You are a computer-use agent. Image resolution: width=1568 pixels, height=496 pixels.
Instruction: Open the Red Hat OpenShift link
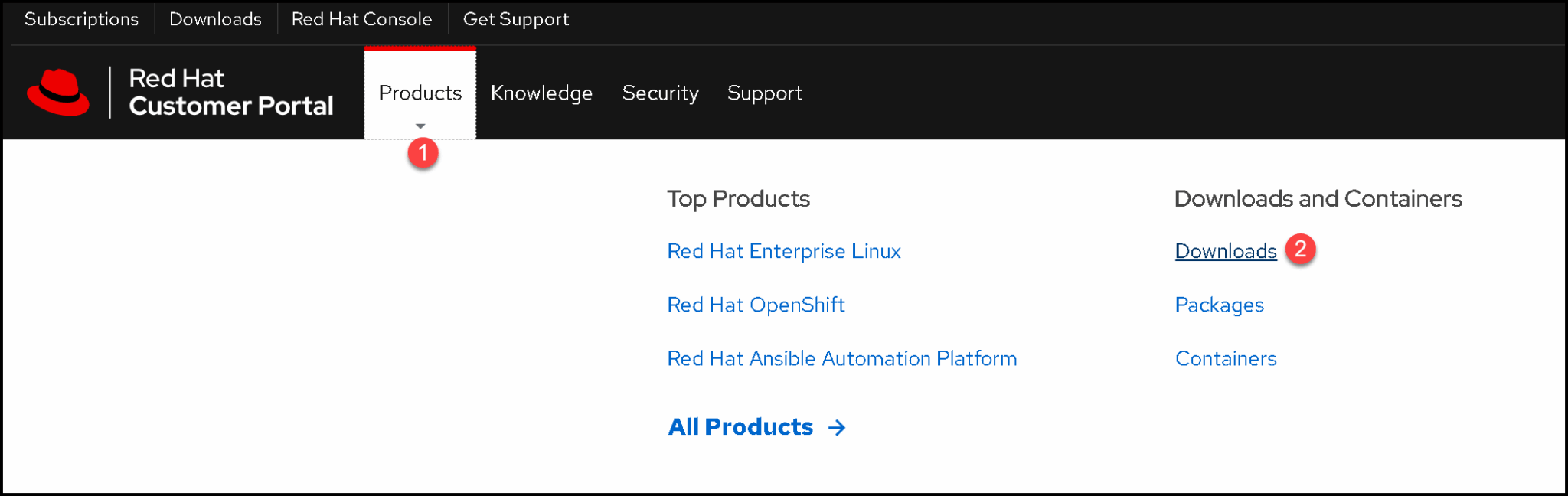coord(756,305)
